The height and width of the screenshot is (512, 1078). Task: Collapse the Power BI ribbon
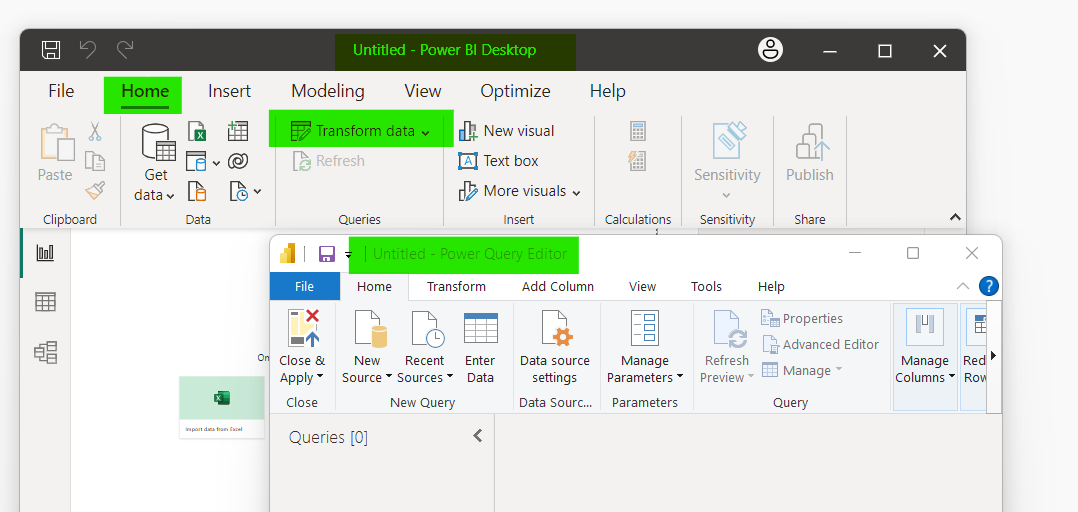[x=955, y=217]
